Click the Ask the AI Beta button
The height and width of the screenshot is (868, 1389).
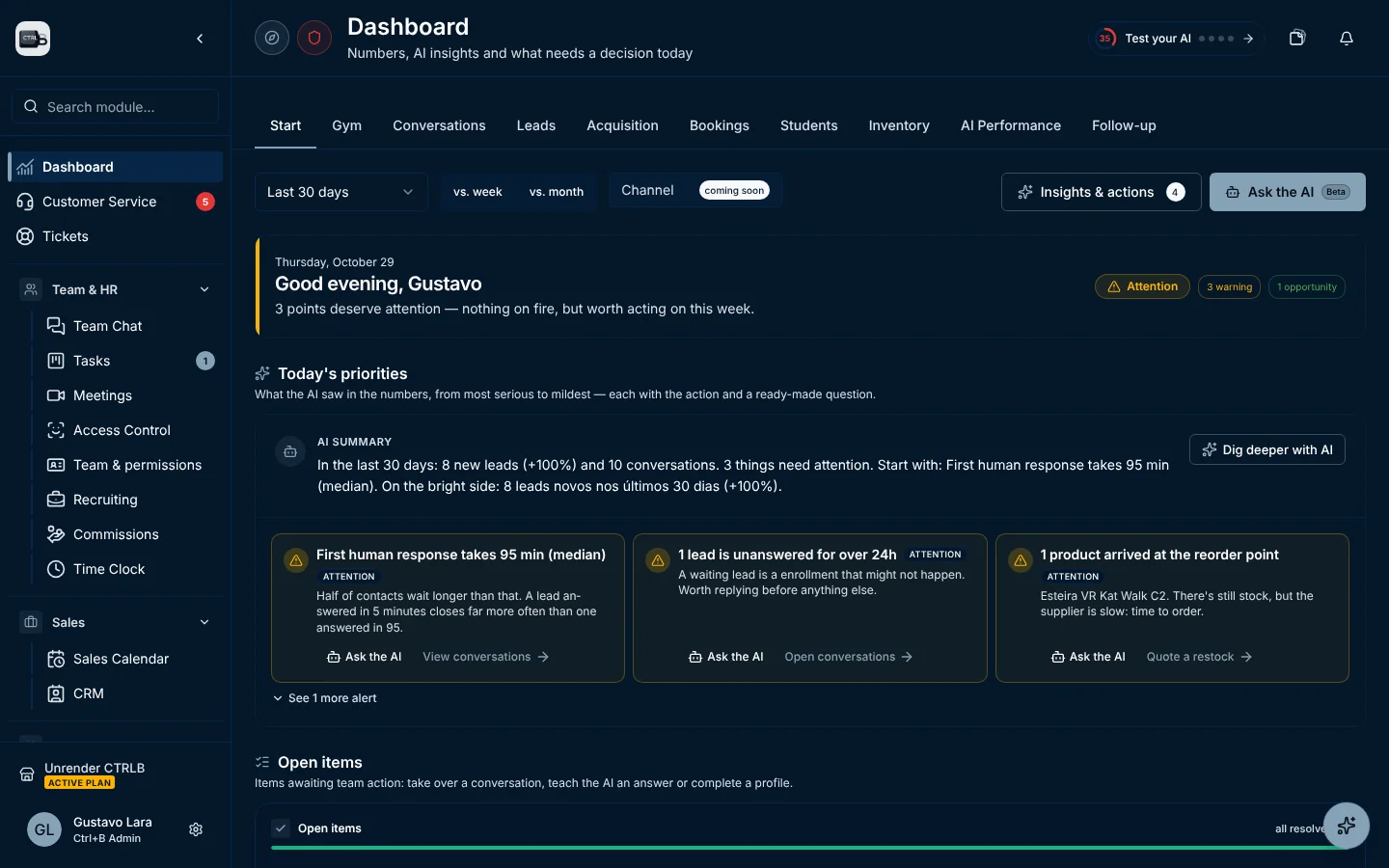[x=1288, y=192]
